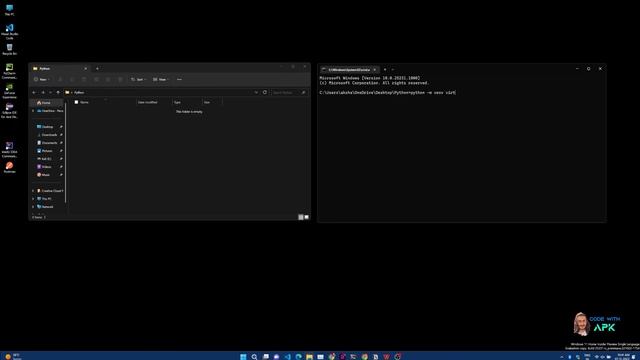Add a new tab in File Explorer
Image resolution: width=640 pixels, height=360 pixels.
97,69
